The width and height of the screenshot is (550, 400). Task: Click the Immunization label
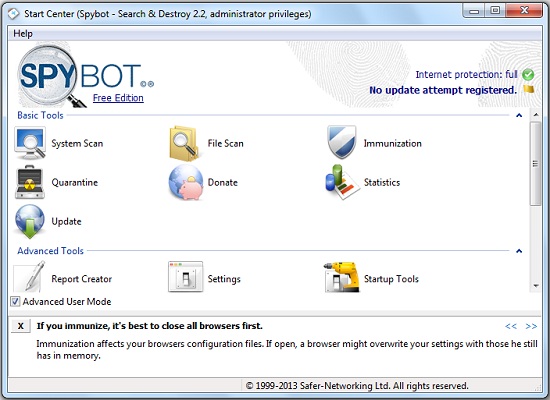(x=393, y=144)
